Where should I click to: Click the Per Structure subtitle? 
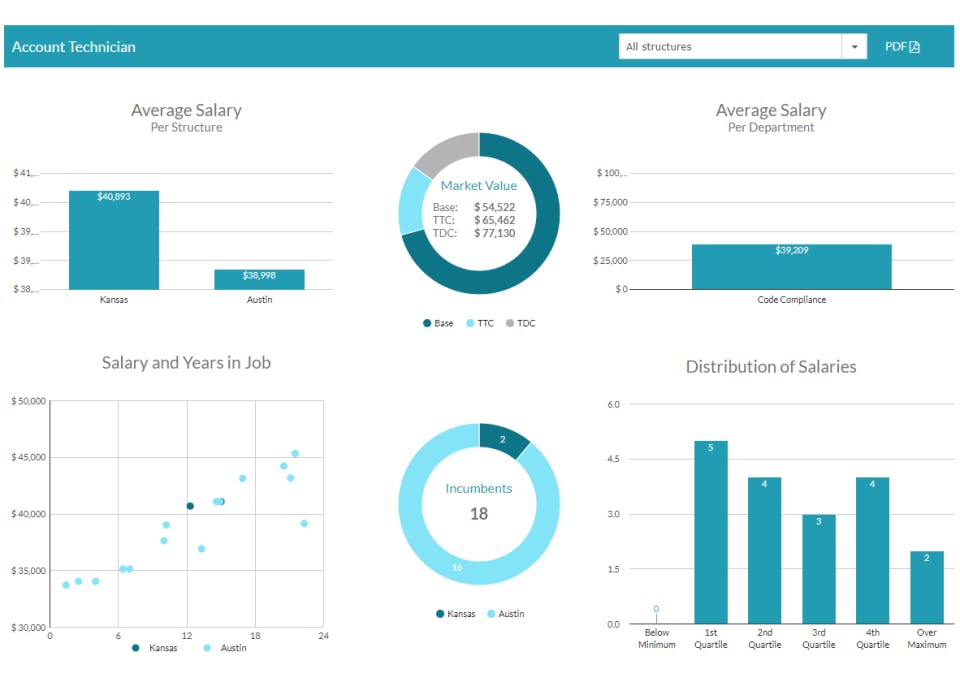pyautogui.click(x=186, y=127)
